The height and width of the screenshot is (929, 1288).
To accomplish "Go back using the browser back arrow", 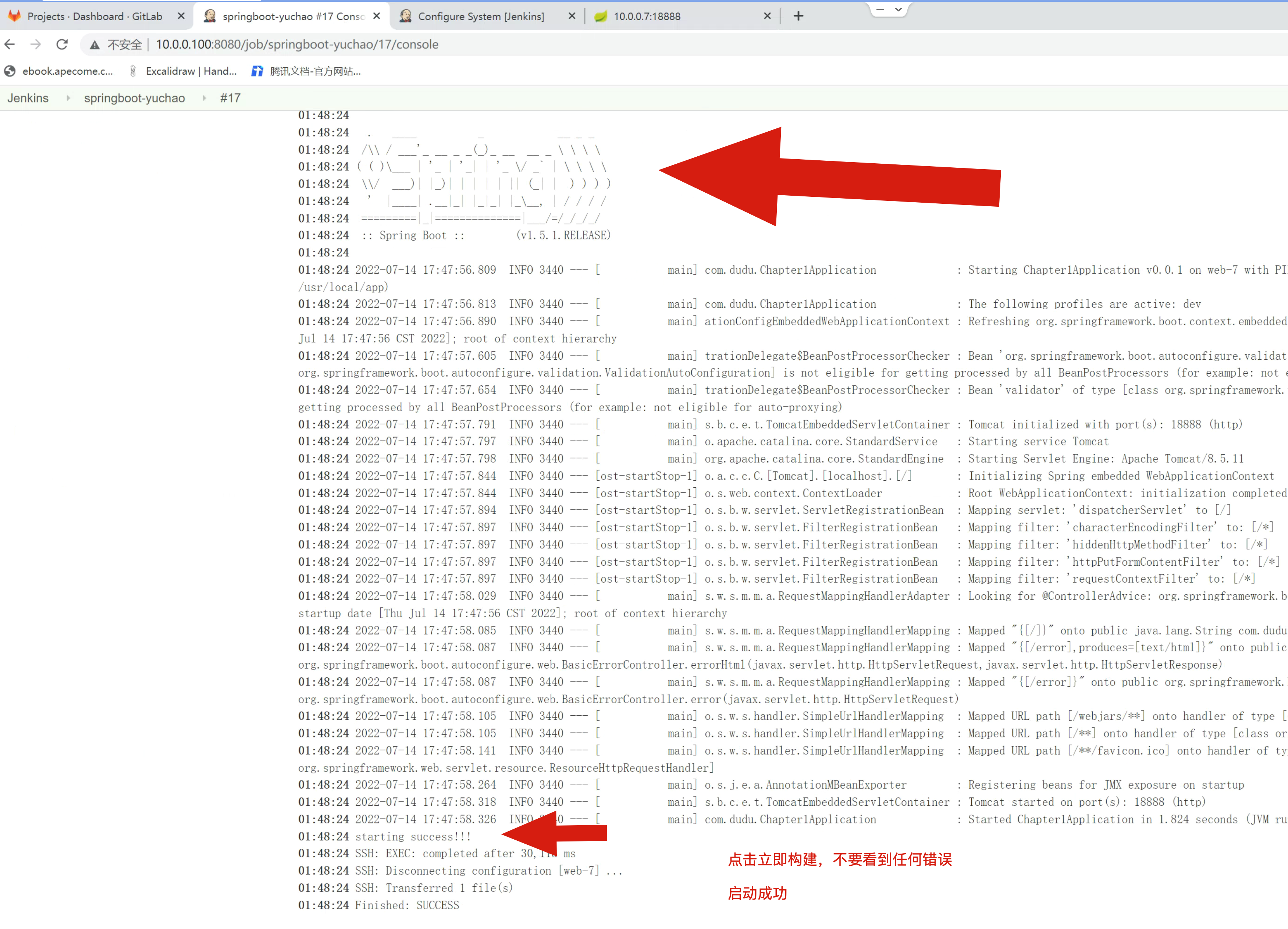I will pyautogui.click(x=10, y=44).
